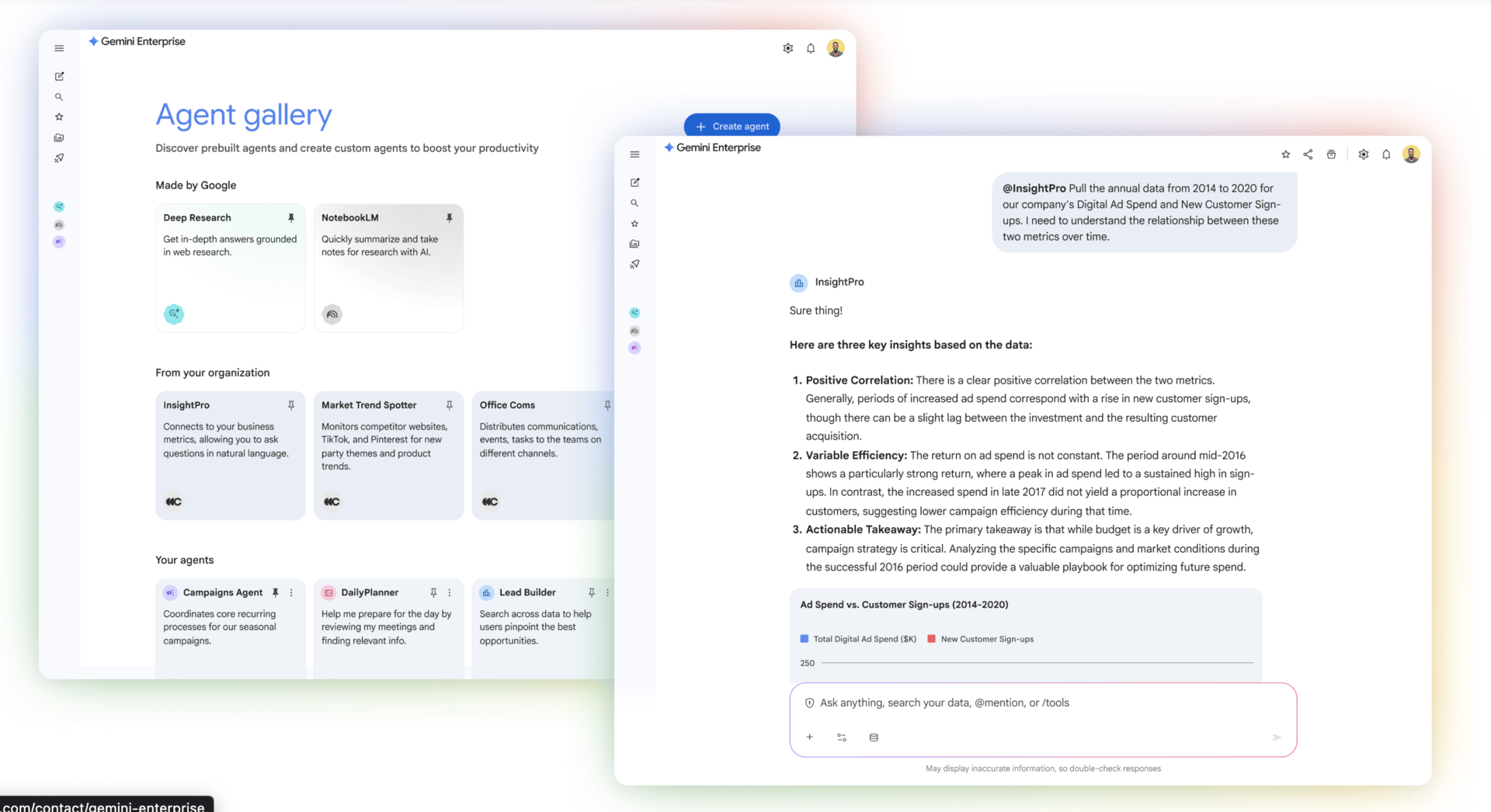This screenshot has height=812, width=1491.
Task: Open notifications bell in Agent gallery window
Action: click(x=811, y=48)
